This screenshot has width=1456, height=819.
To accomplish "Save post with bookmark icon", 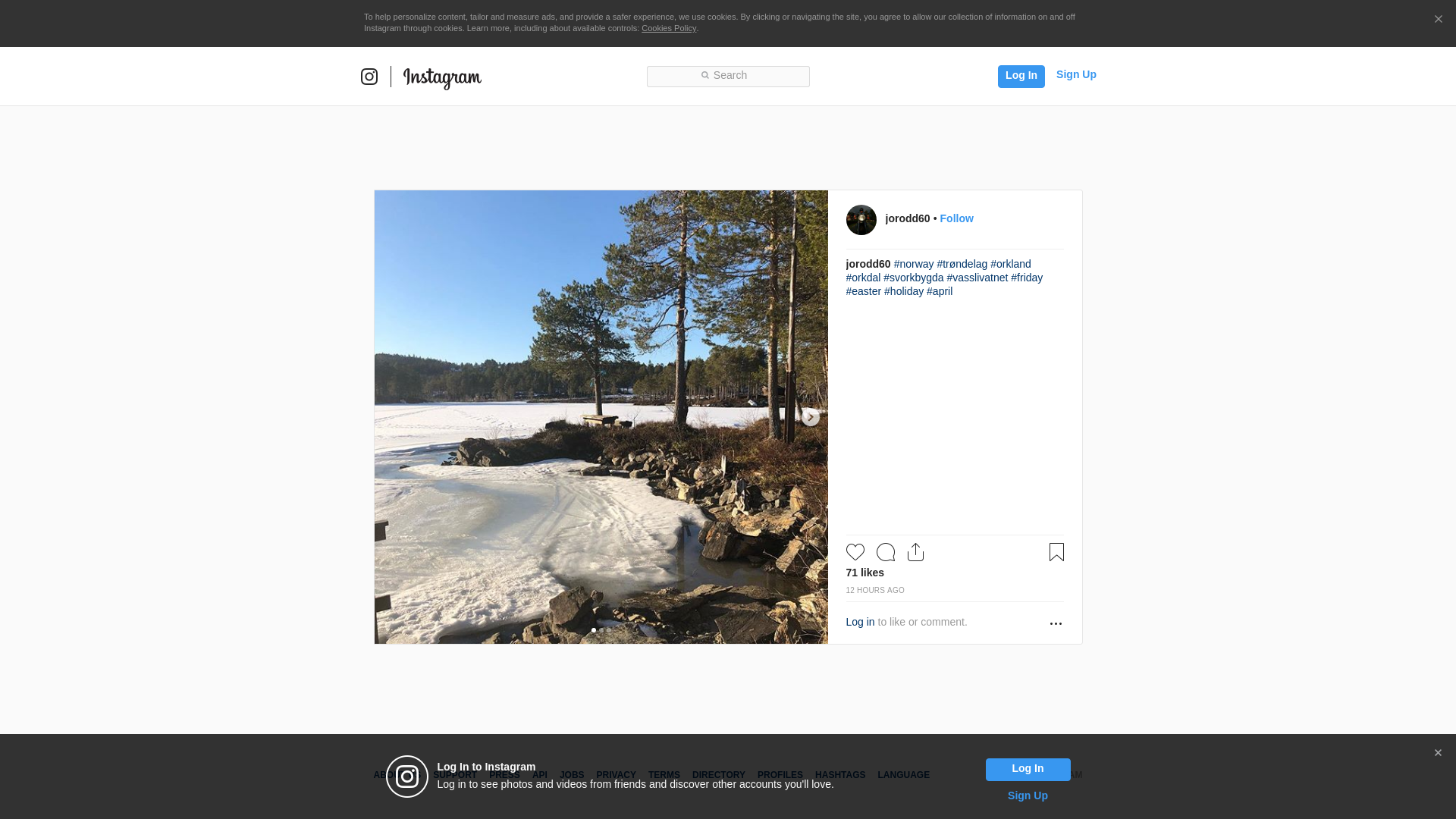I will click(1056, 552).
